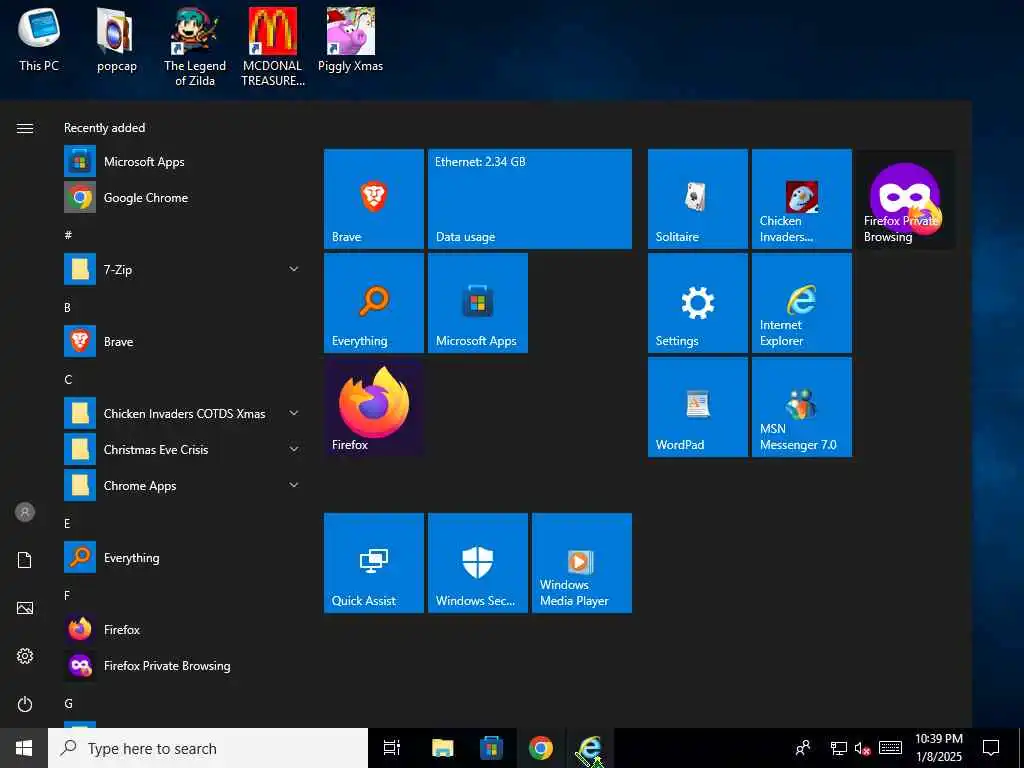The image size is (1024, 768).
Task: Open Task View on the taskbar
Action: 392,748
